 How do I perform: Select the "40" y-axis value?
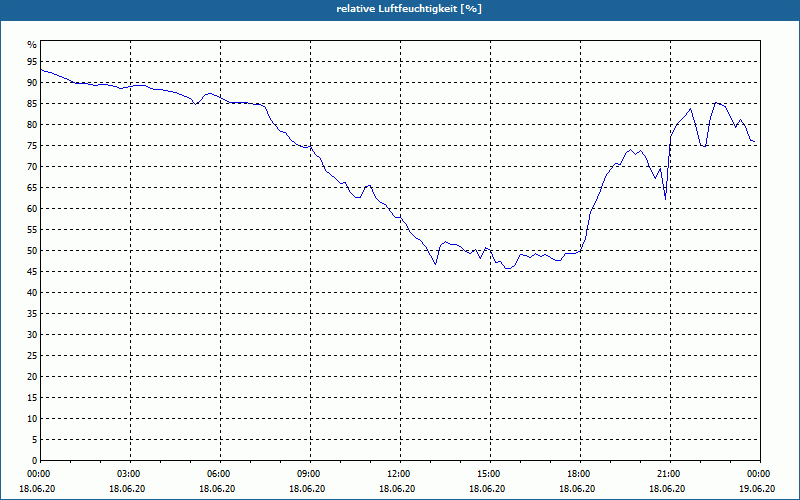(x=32, y=292)
